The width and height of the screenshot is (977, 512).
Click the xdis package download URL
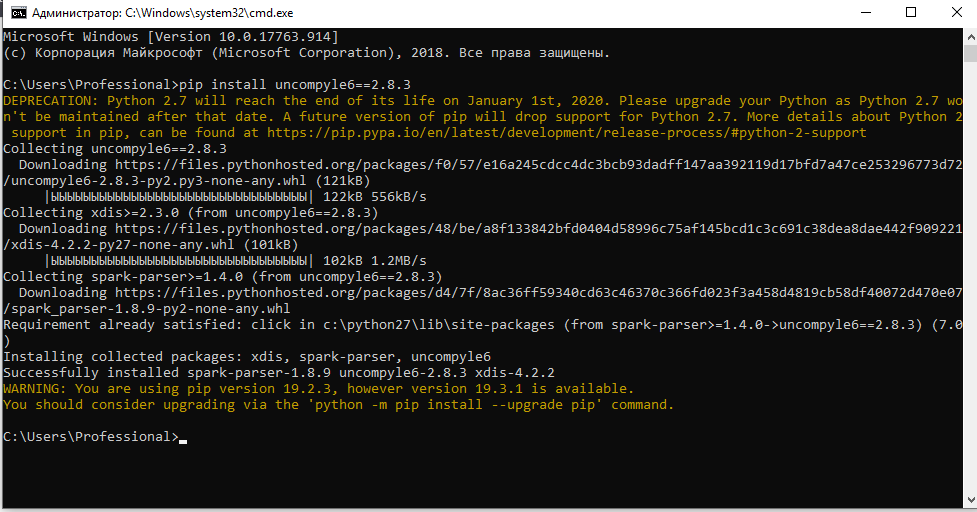(x=560, y=228)
